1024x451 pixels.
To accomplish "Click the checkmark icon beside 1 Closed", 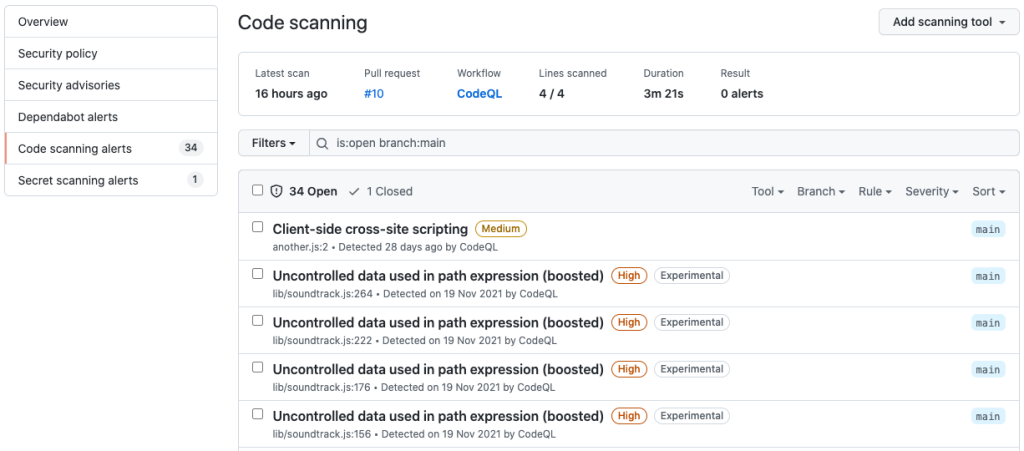I will [354, 191].
